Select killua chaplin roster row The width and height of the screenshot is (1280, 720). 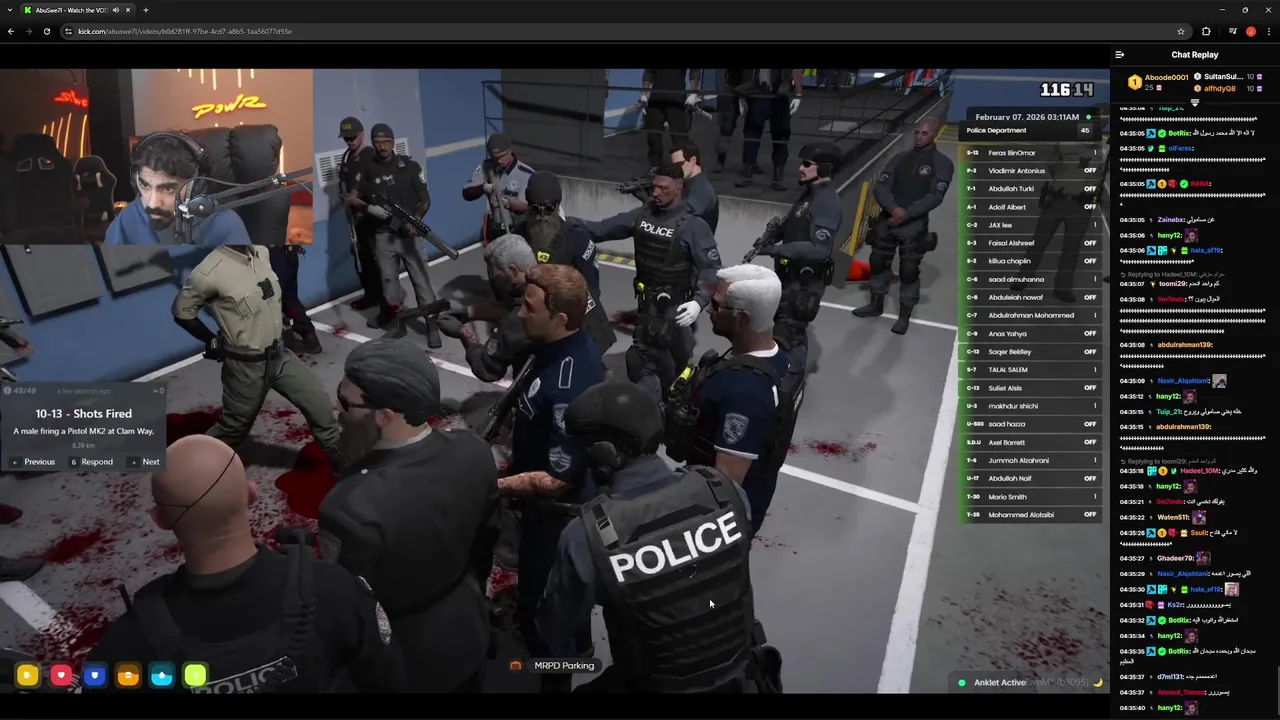(1030, 261)
